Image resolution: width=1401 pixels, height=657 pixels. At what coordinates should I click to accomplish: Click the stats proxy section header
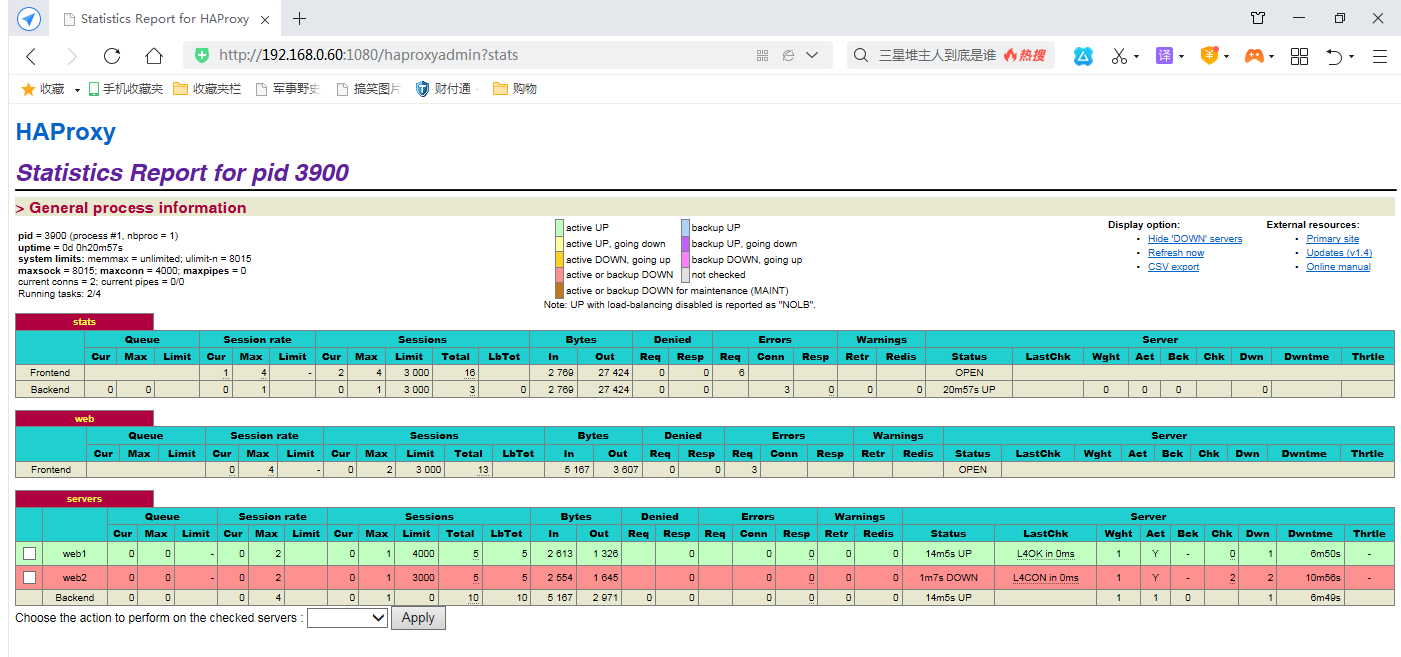click(x=84, y=322)
